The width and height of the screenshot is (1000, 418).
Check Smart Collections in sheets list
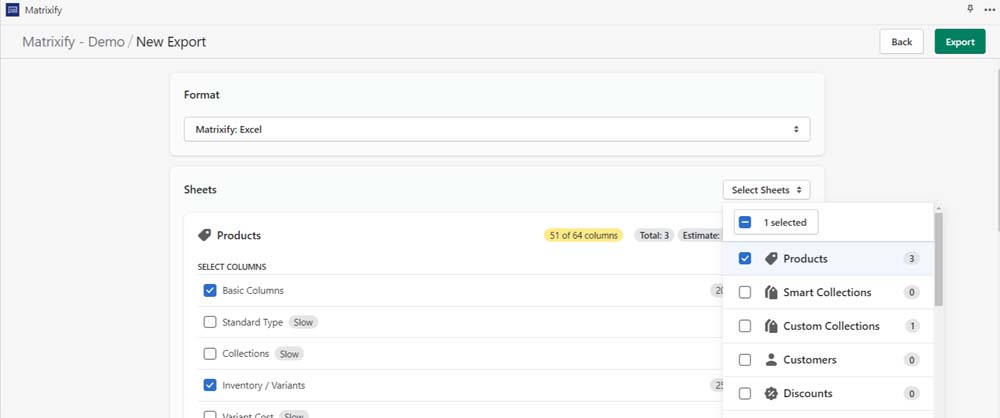pyautogui.click(x=745, y=292)
